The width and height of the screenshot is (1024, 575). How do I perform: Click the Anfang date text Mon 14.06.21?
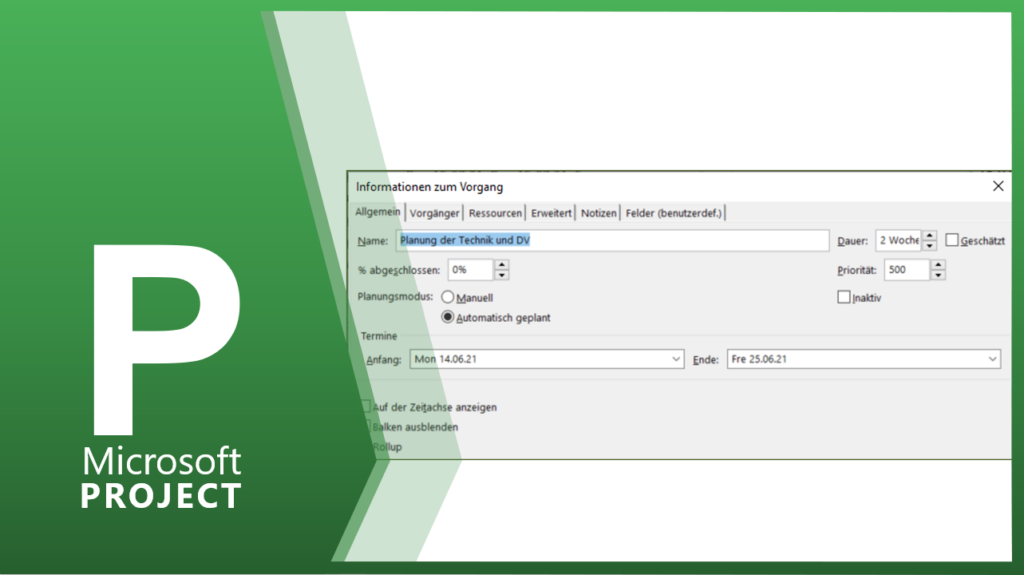(445, 359)
